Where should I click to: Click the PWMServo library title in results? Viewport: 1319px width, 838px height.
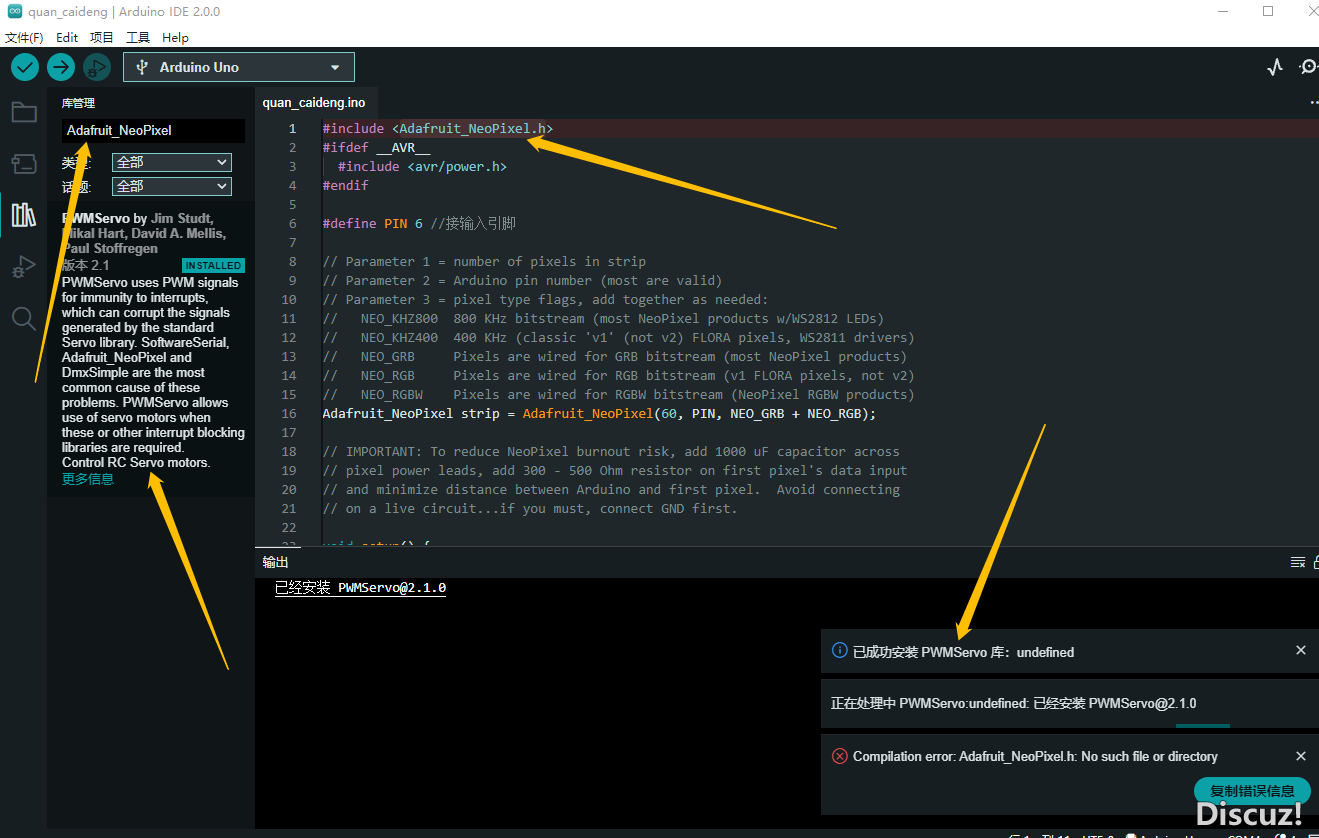(x=96, y=218)
